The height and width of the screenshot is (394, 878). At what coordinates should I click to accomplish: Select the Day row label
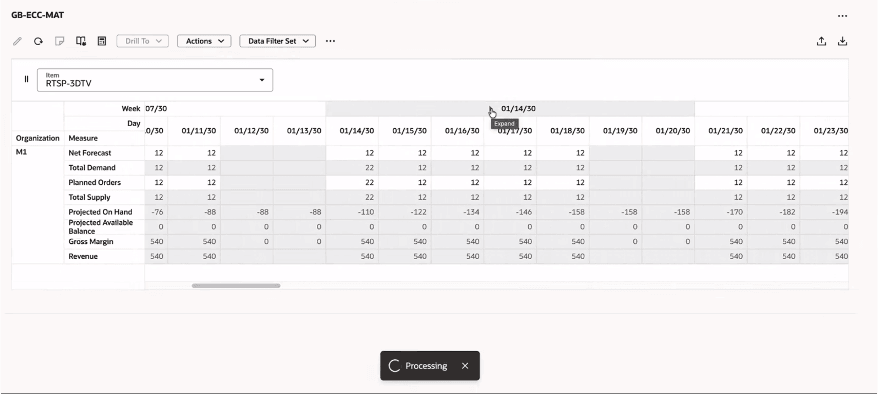pyautogui.click(x=134, y=123)
